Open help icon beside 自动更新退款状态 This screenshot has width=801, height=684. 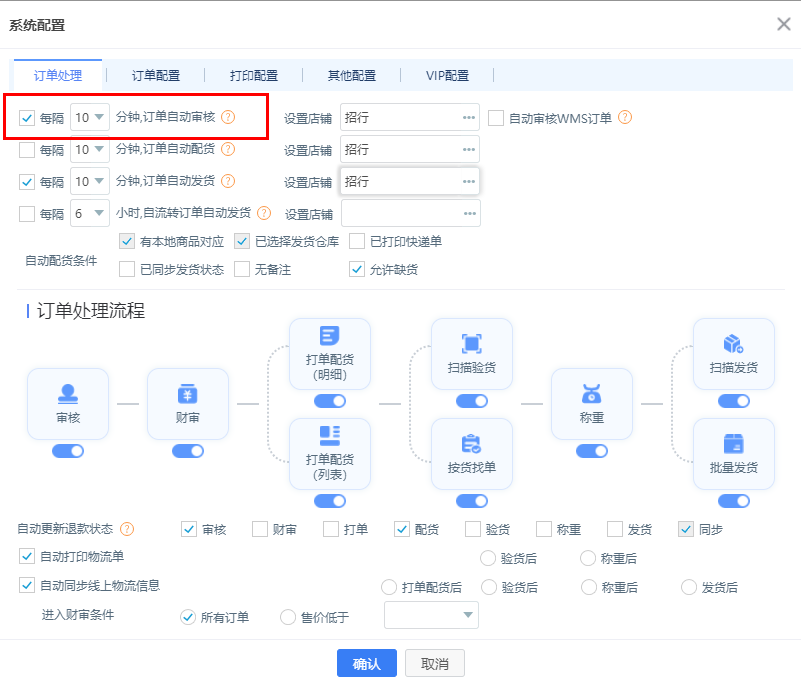127,529
